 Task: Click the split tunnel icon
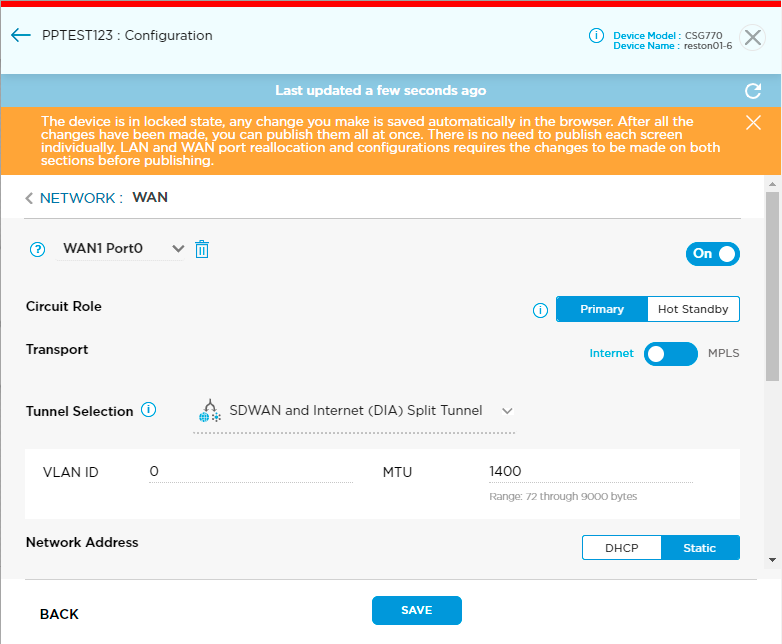click(x=210, y=411)
